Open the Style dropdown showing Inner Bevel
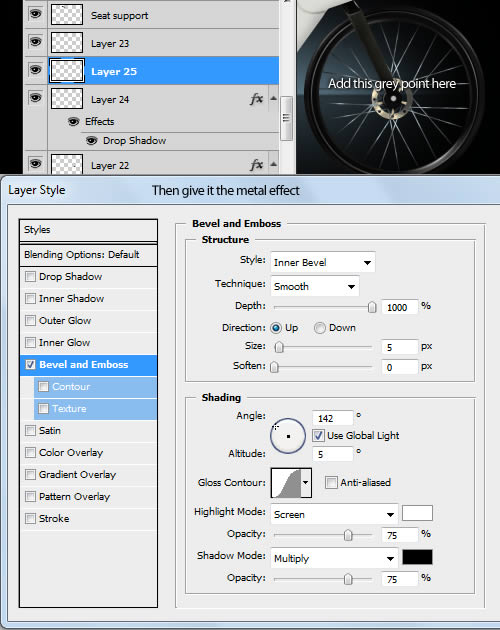The width and height of the screenshot is (500, 630). (x=323, y=262)
